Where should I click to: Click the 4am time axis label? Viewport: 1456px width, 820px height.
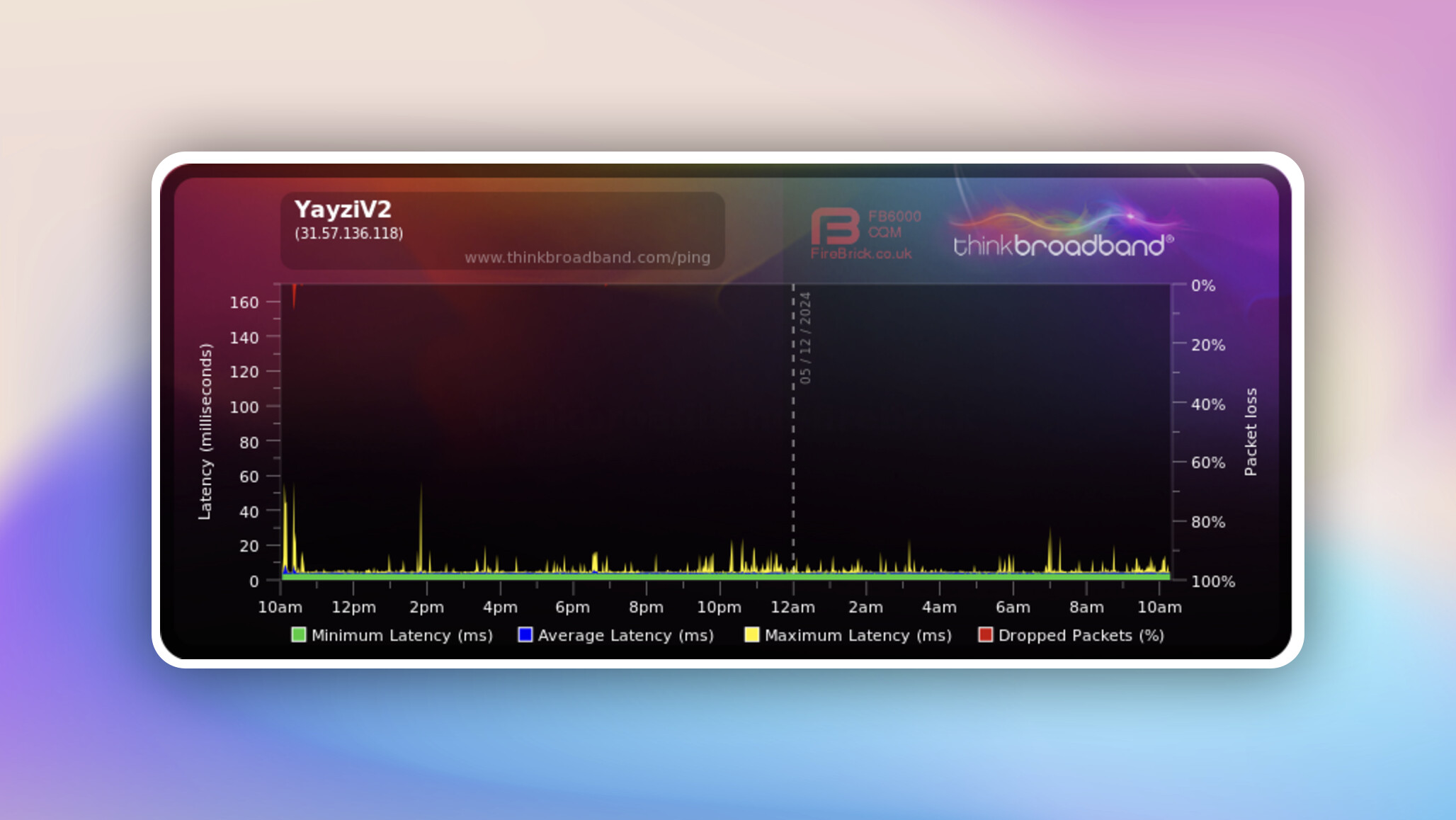(939, 607)
